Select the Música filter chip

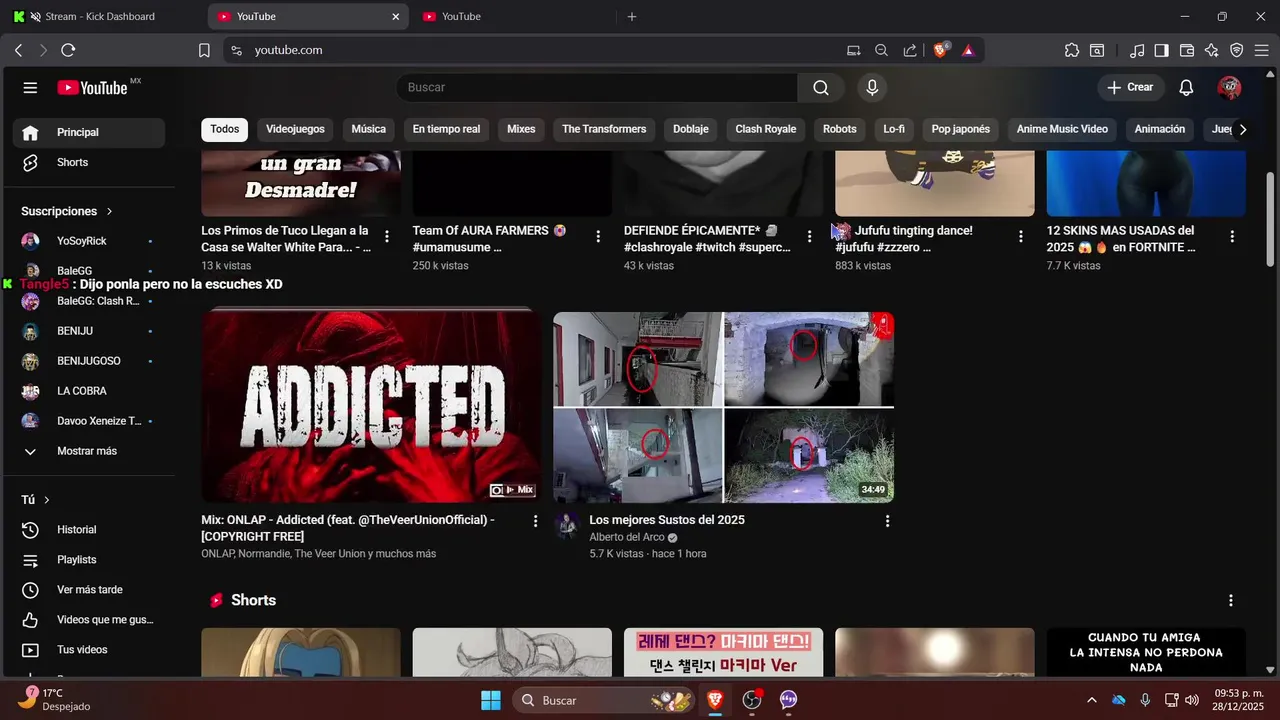click(x=368, y=129)
